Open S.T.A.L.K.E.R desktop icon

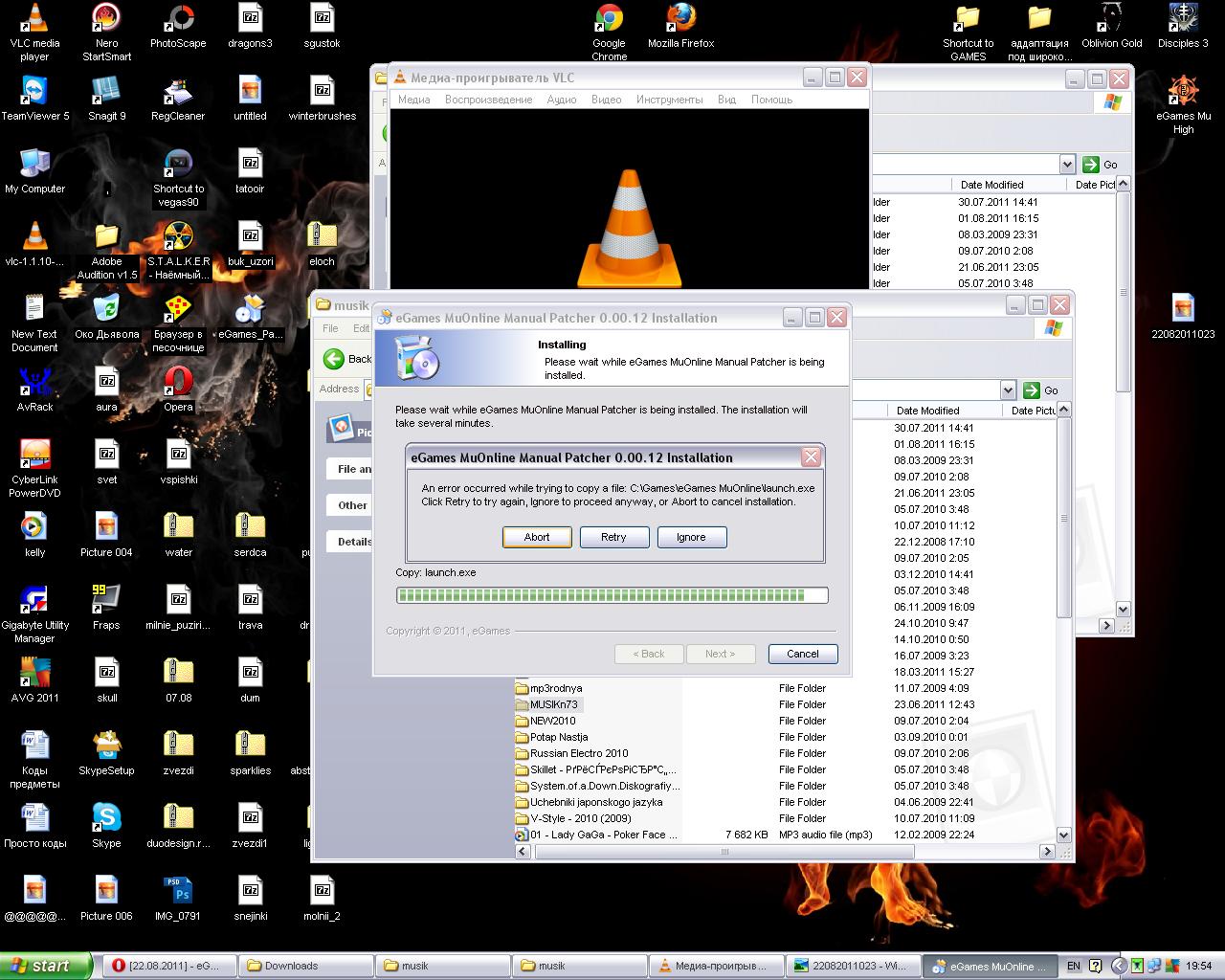click(178, 251)
